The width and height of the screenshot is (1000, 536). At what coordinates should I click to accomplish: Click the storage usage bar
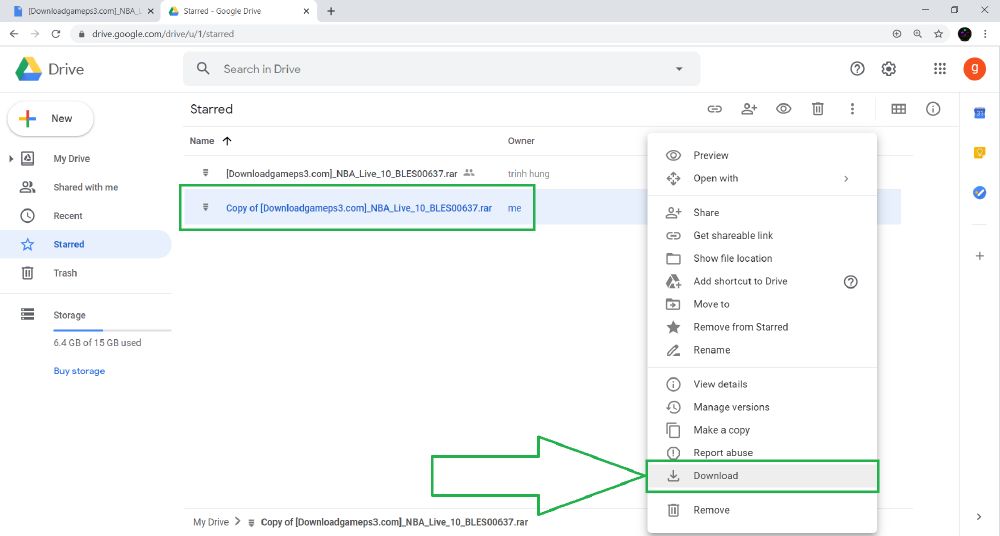112,330
